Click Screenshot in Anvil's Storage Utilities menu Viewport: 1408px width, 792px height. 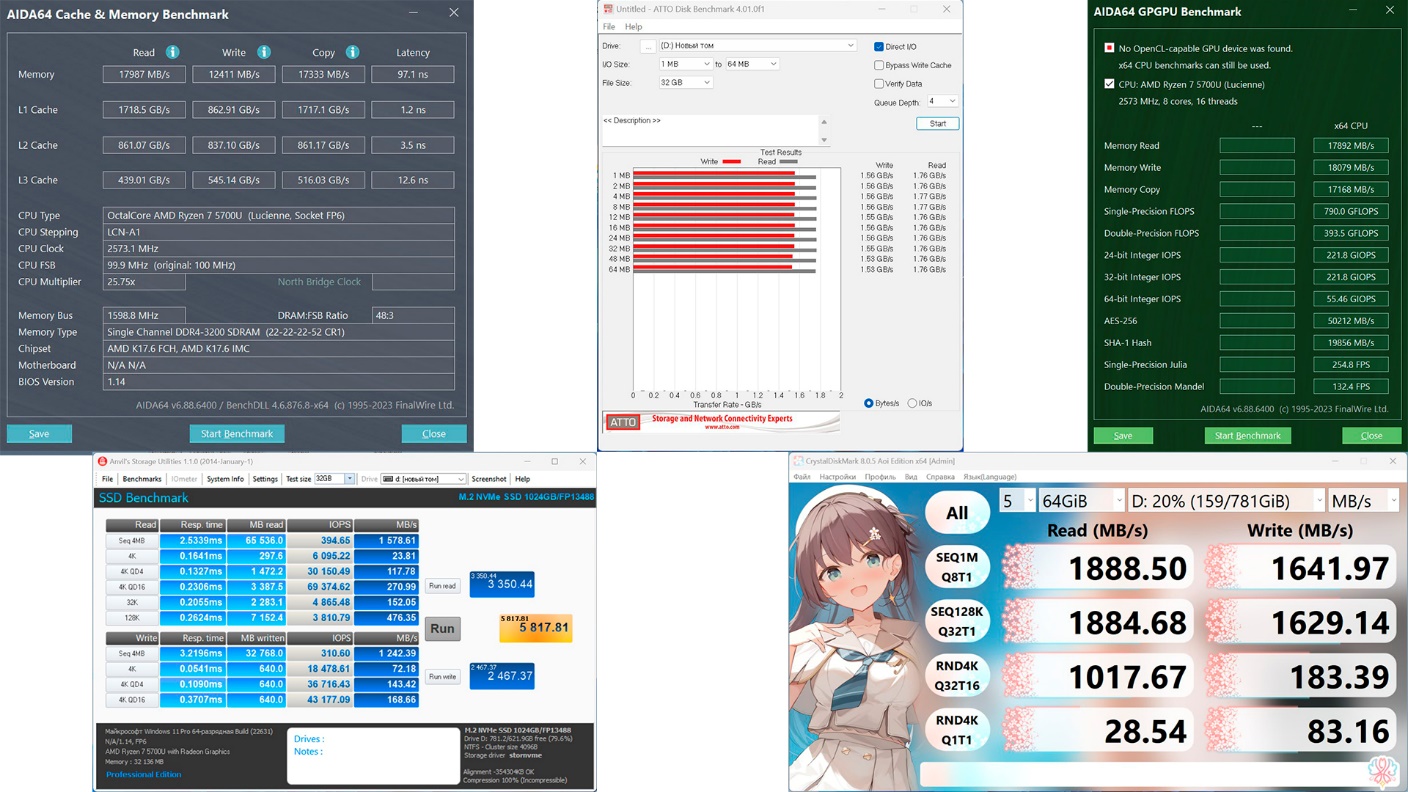click(x=489, y=479)
